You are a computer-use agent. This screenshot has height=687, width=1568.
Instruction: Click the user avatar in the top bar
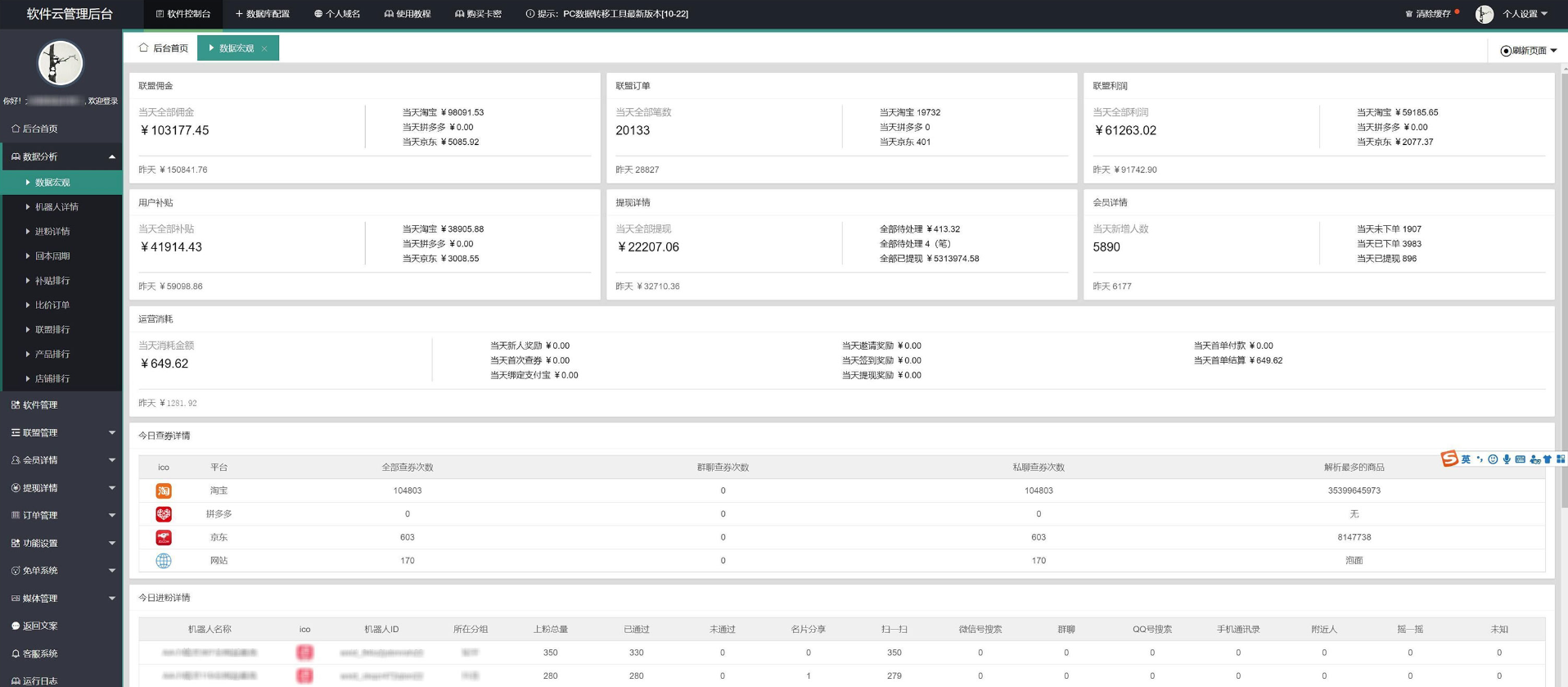click(1485, 14)
